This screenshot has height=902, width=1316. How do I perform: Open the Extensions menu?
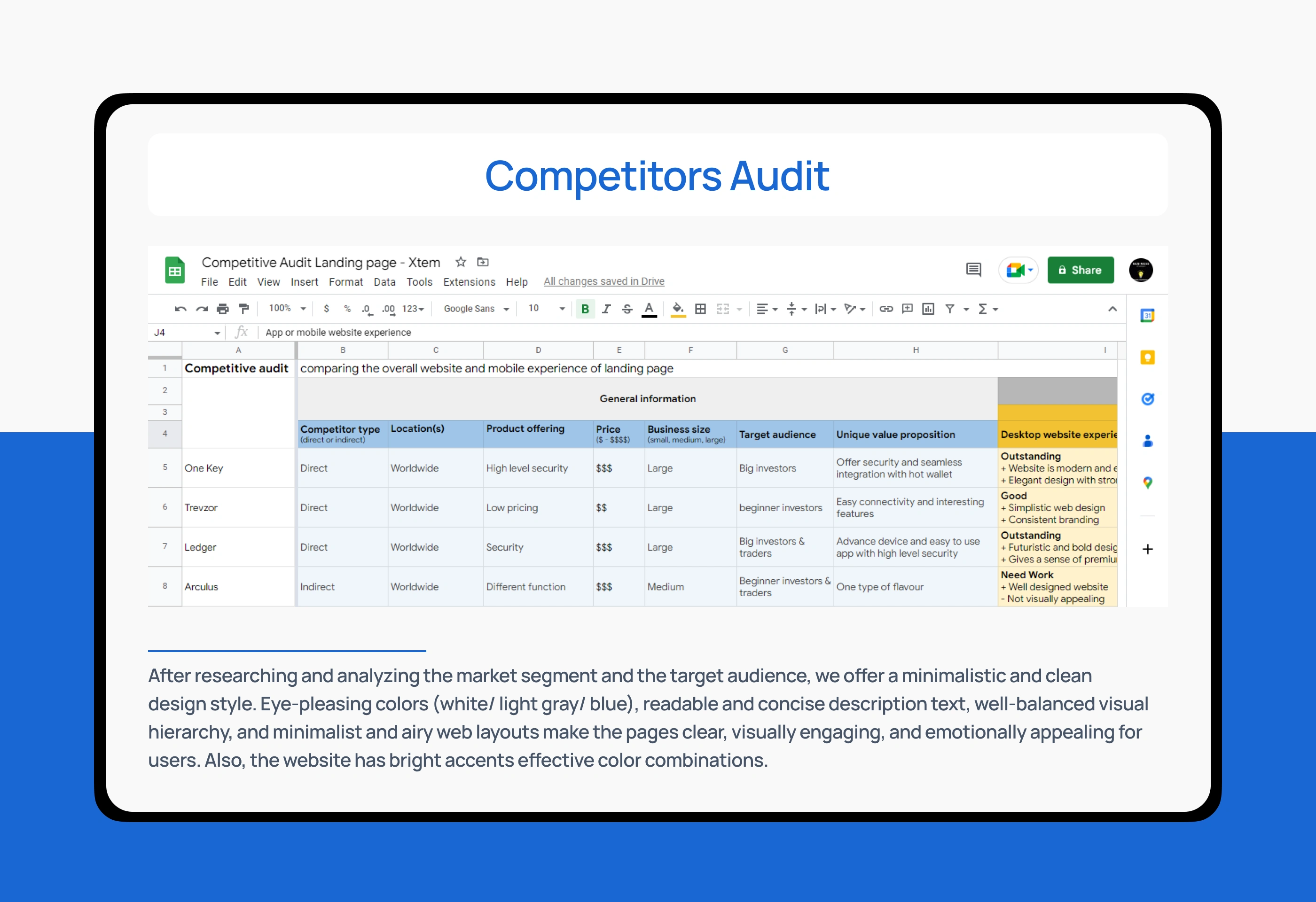coord(469,282)
